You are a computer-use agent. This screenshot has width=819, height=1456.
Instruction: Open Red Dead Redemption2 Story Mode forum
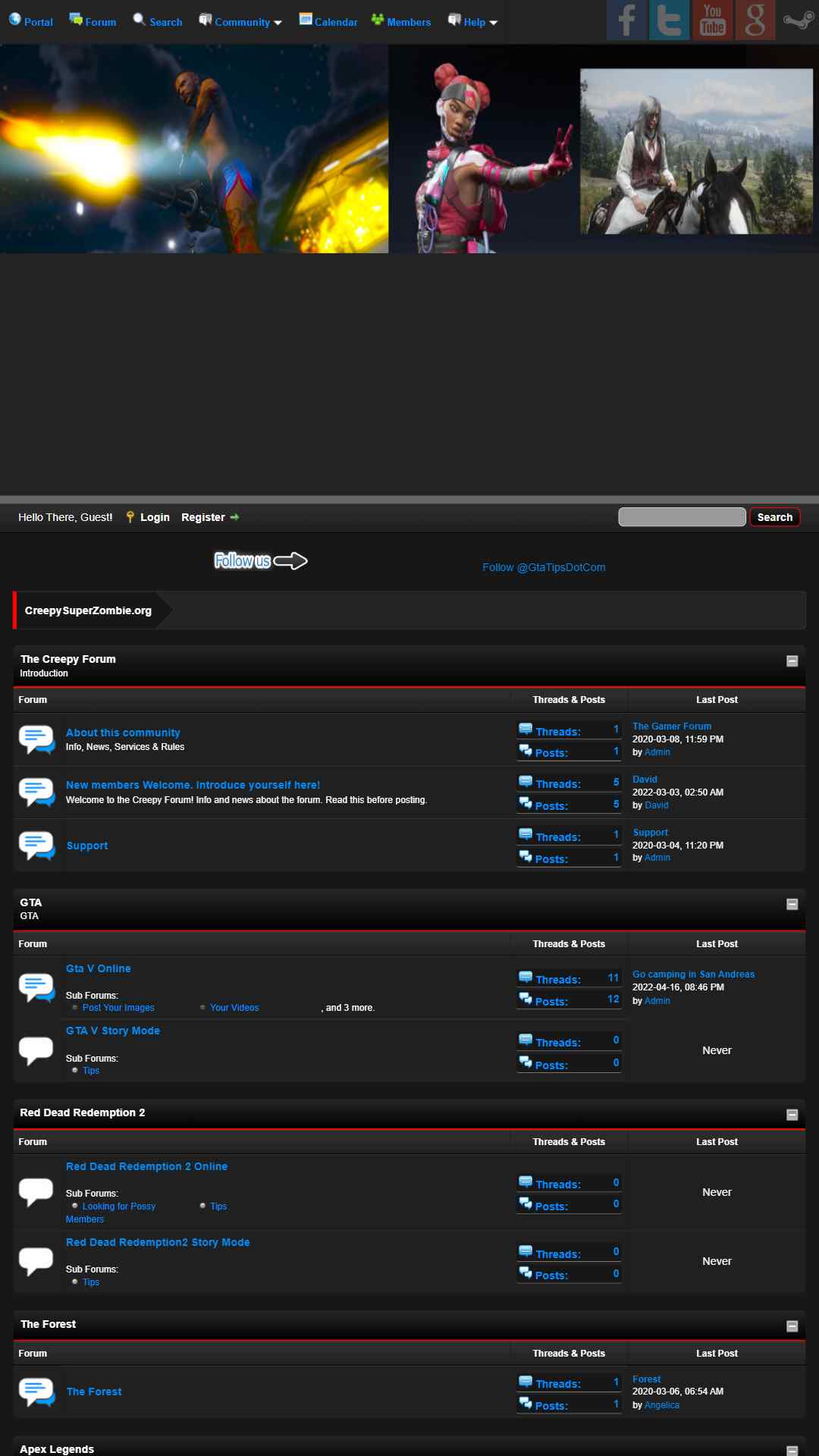158,1242
